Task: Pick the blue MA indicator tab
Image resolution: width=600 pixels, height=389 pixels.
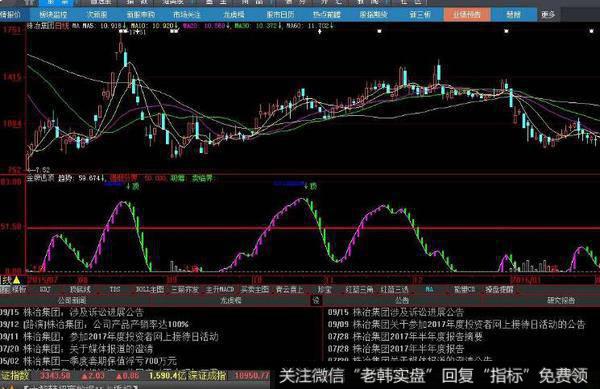Action: click(x=429, y=290)
